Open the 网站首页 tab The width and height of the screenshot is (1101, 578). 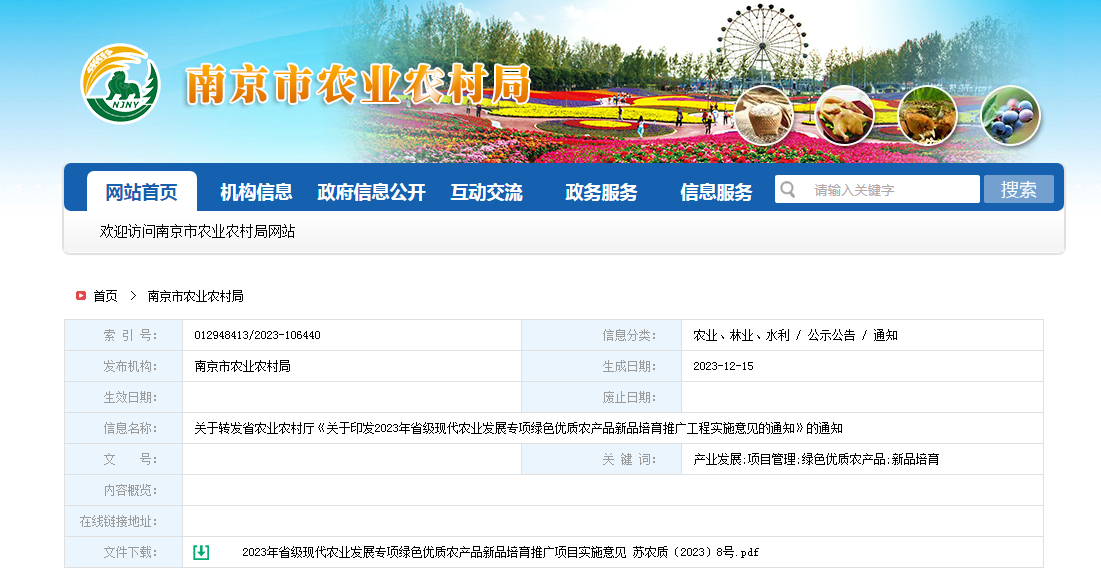click(x=142, y=192)
